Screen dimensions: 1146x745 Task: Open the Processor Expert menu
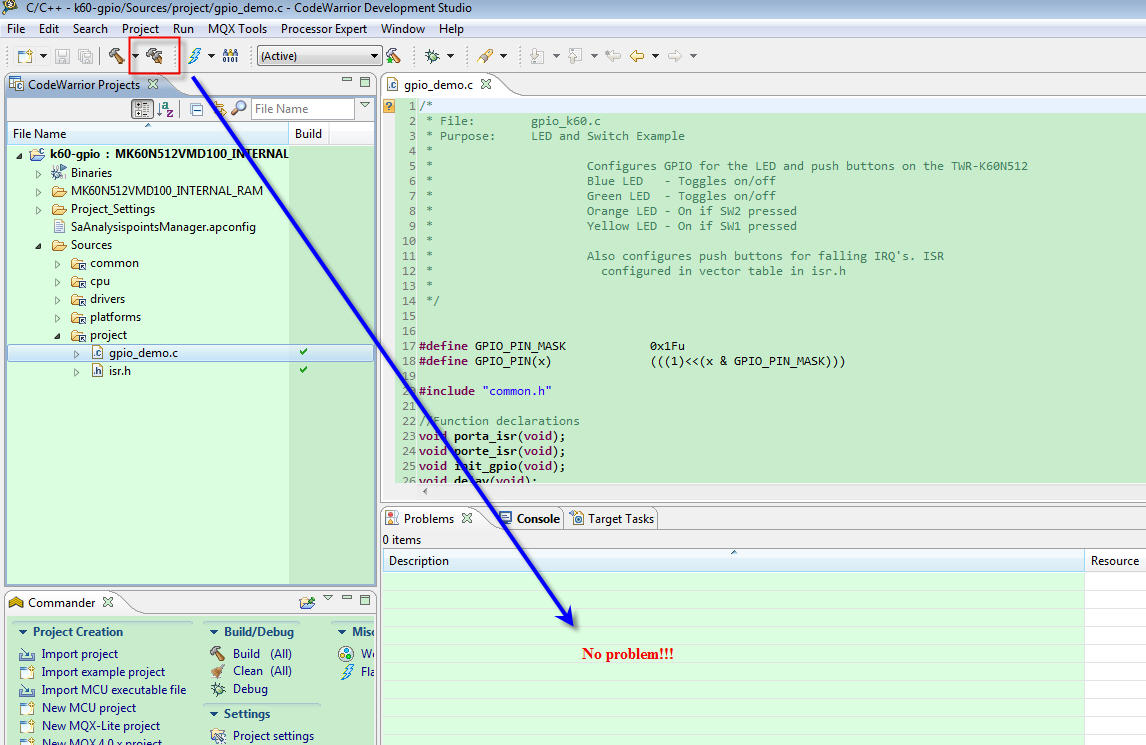[x=324, y=29]
